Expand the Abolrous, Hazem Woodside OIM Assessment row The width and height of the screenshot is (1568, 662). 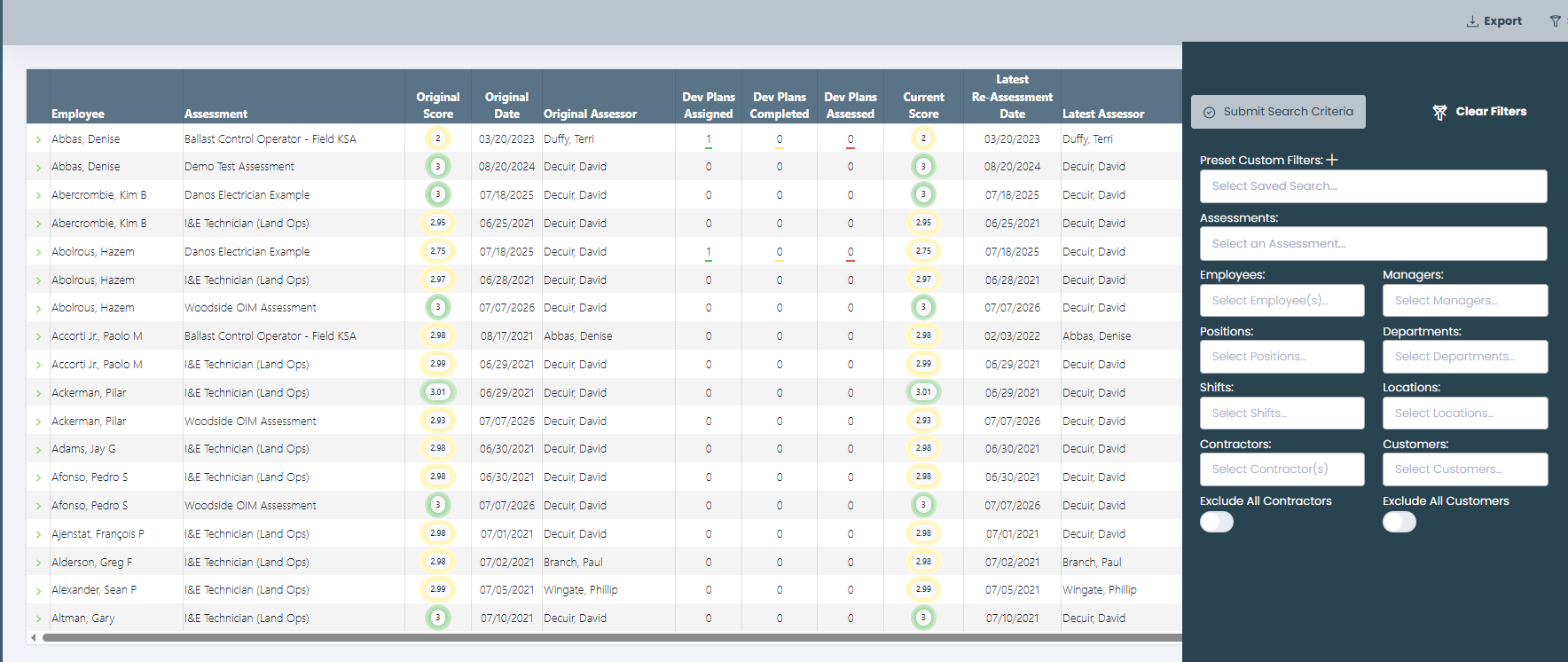(x=38, y=308)
